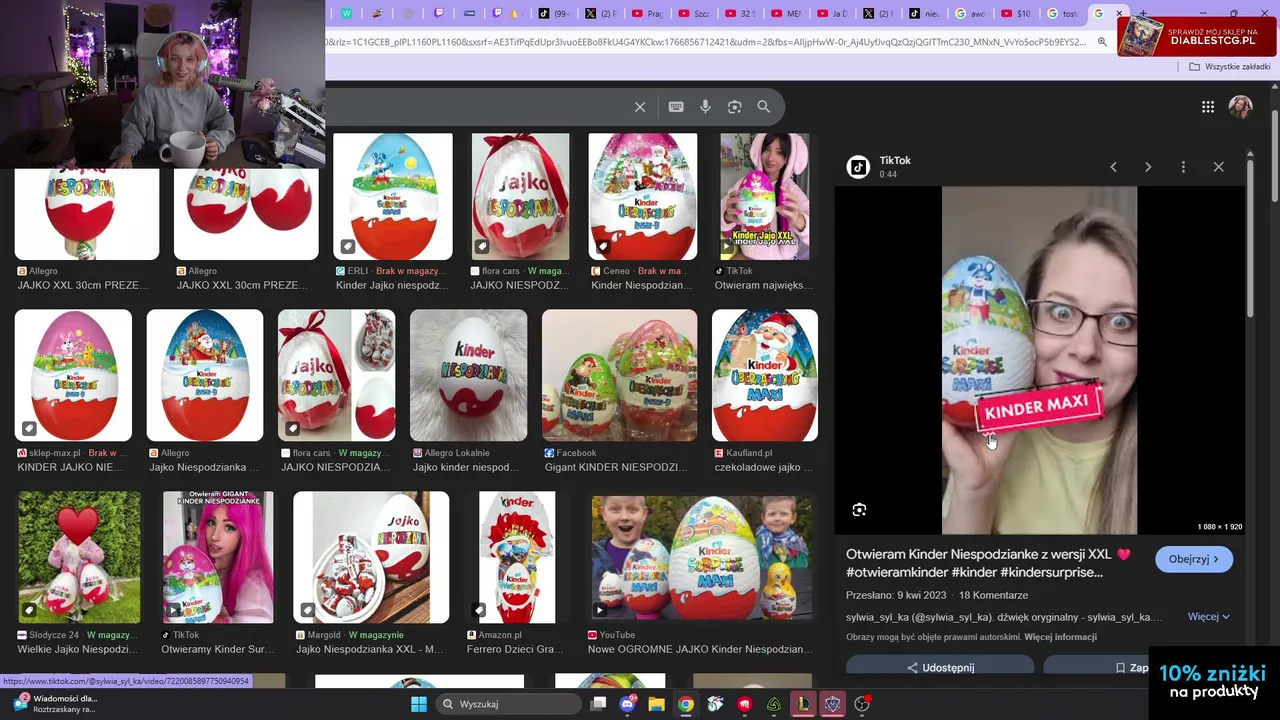Switch to the YouTube 'Prag' browser tab
The width and height of the screenshot is (1280, 720).
pos(645,14)
